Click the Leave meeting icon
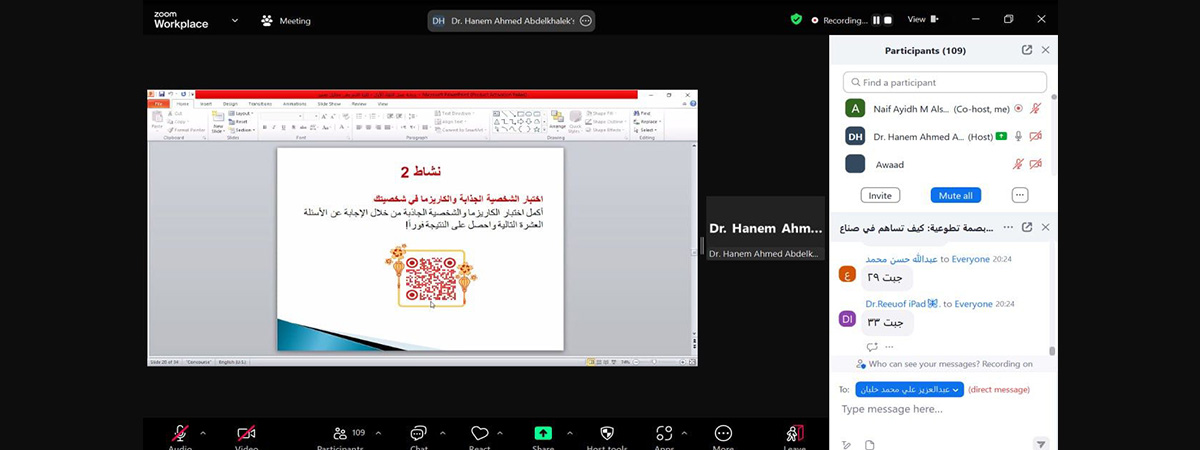 tap(795, 433)
